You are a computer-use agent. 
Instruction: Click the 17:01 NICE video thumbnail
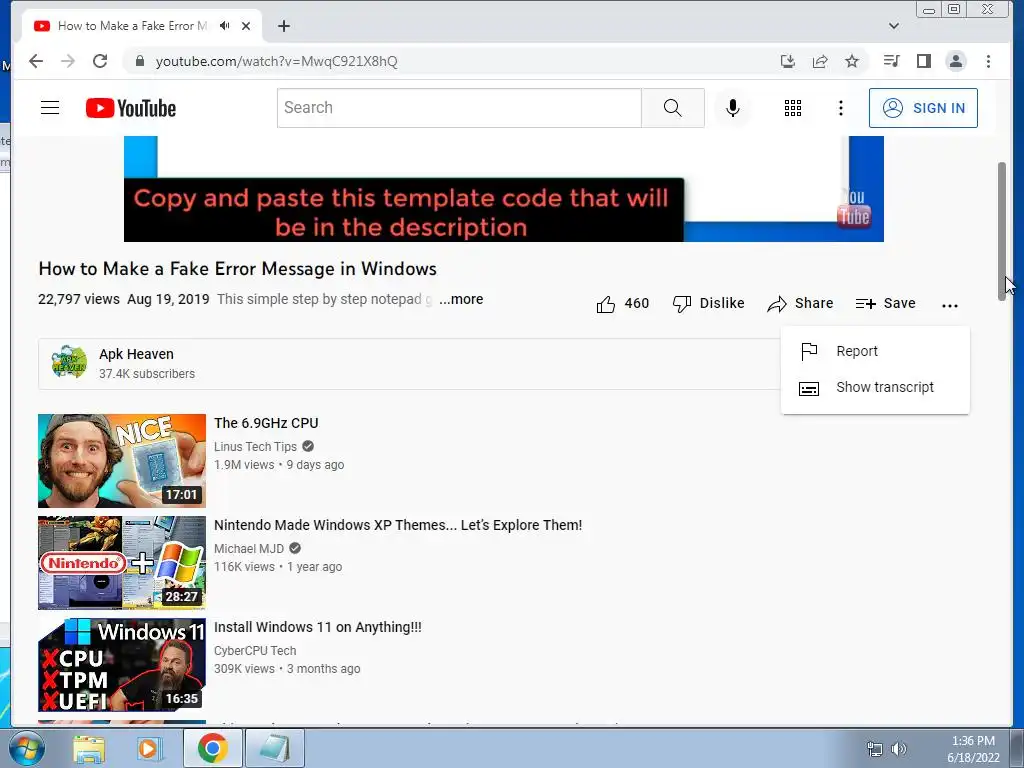121,460
